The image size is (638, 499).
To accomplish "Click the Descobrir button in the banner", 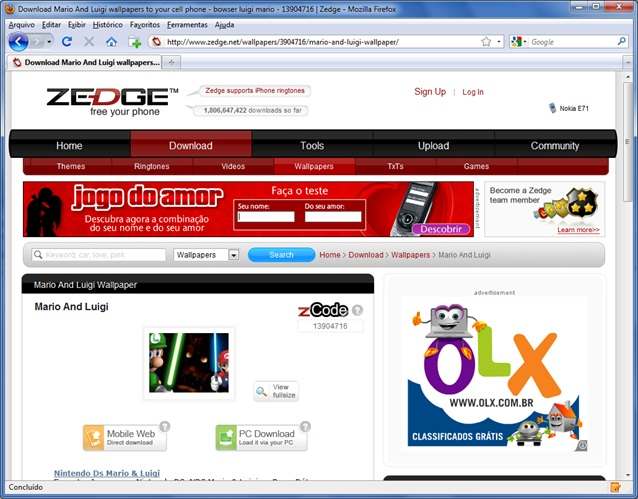I will pos(441,229).
